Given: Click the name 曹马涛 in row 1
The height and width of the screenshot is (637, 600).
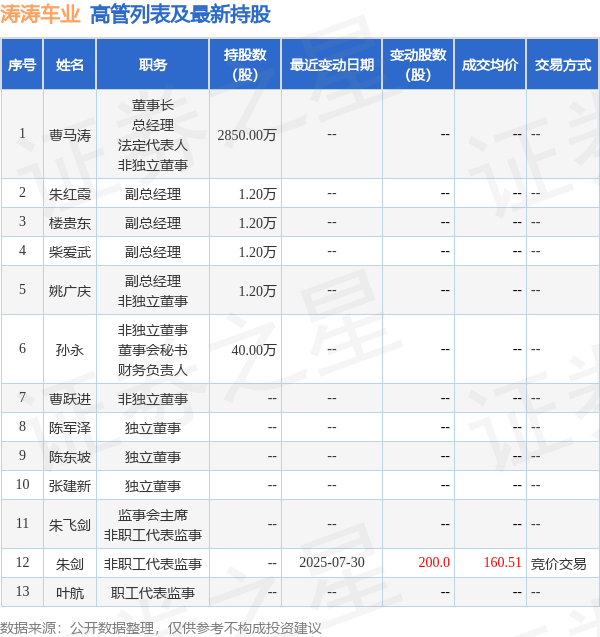Looking at the screenshot, I should pyautogui.click(x=70, y=135).
